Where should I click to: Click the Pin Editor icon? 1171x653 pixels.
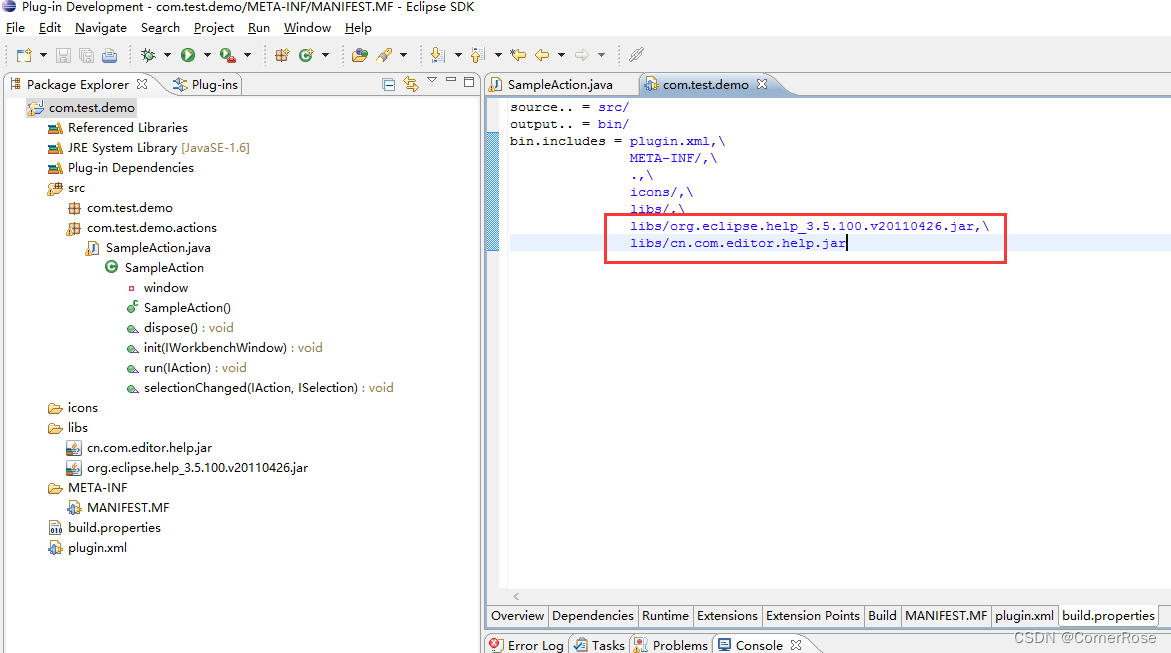636,55
